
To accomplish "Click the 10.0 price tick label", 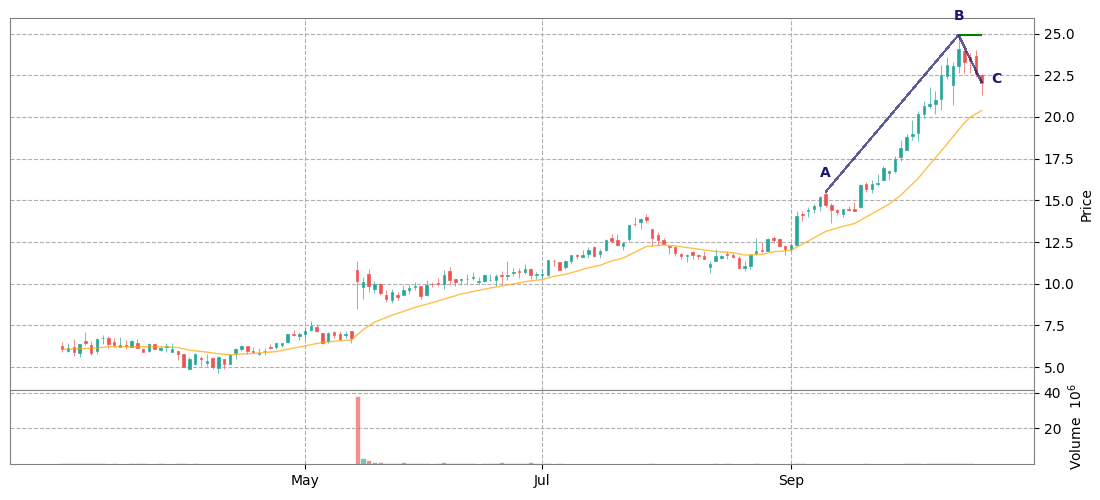I will [x=1058, y=285].
